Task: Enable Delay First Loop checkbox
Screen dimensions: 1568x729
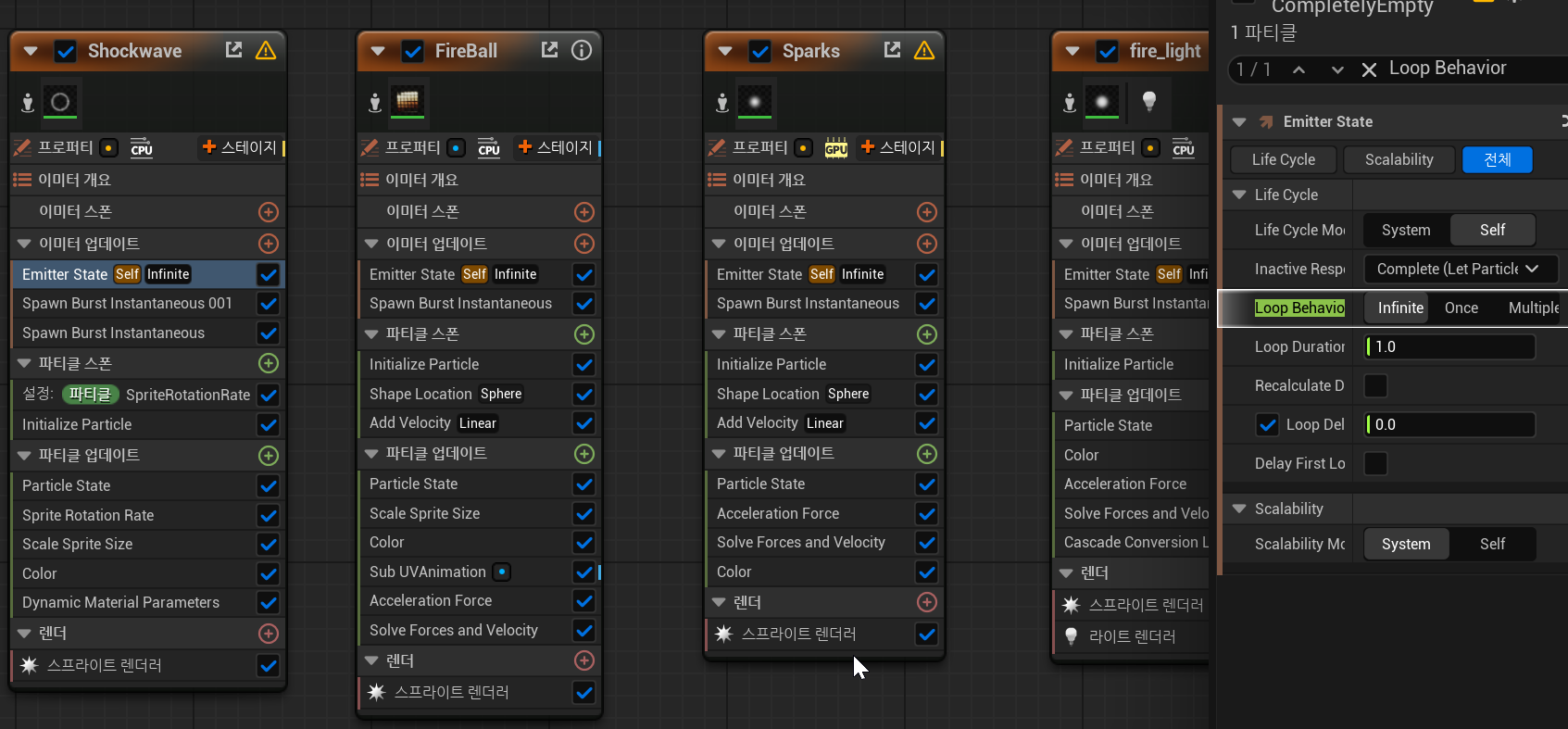Action: click(1376, 463)
